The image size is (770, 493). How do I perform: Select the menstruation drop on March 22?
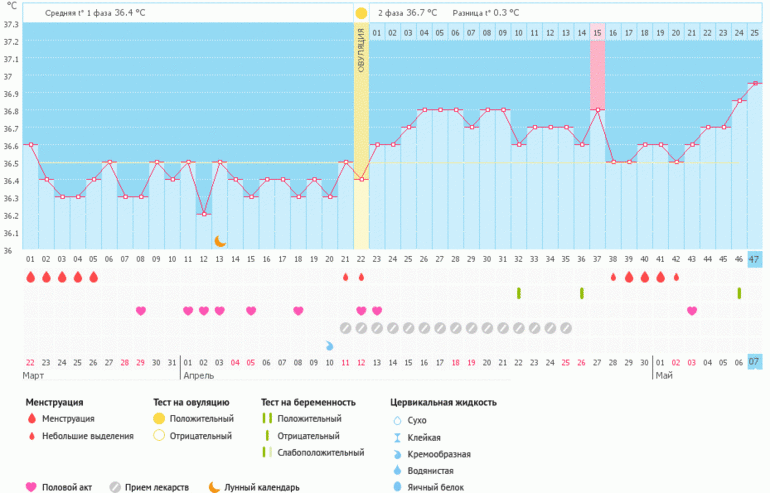[30, 277]
